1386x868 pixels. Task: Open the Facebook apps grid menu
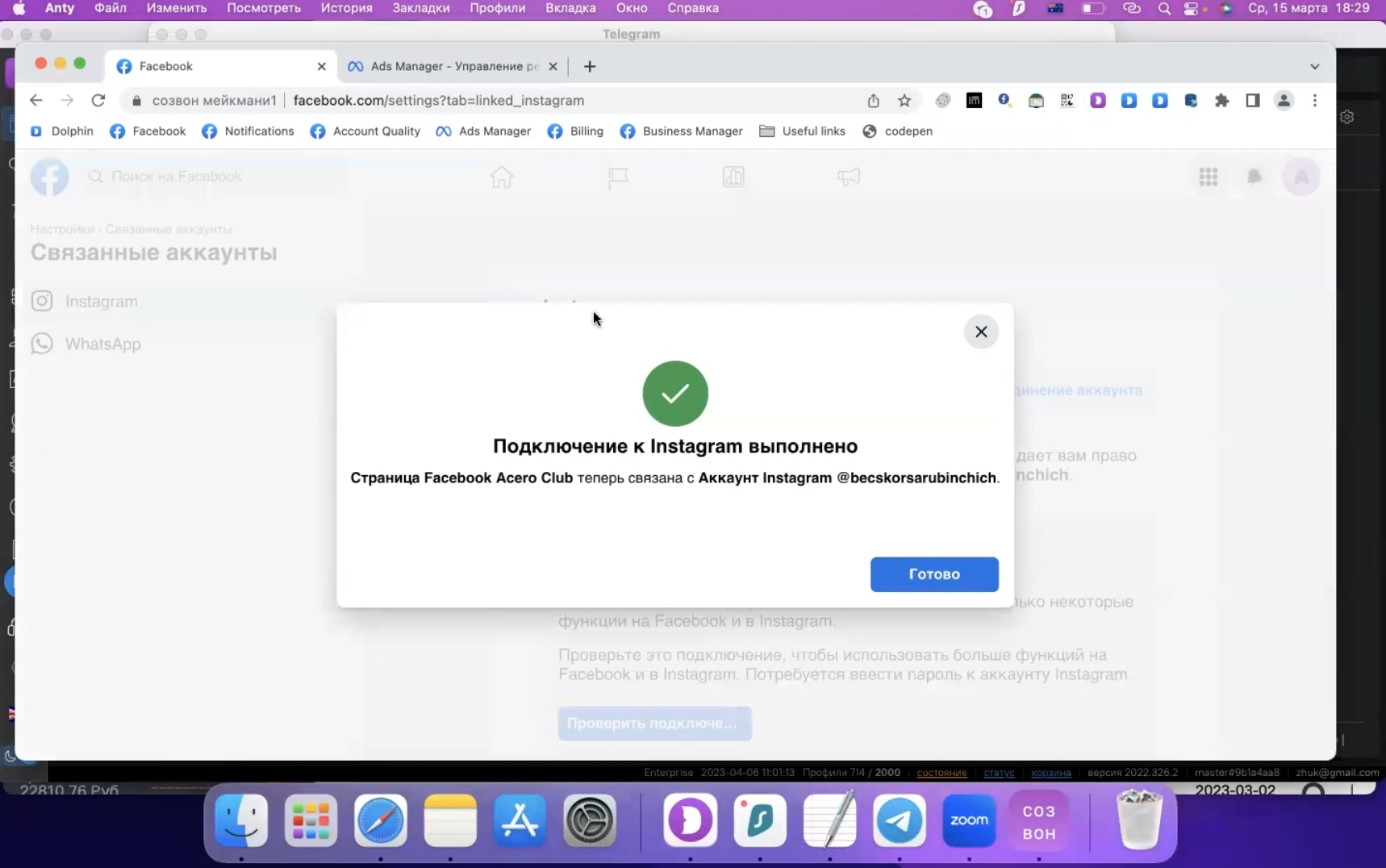(1208, 177)
